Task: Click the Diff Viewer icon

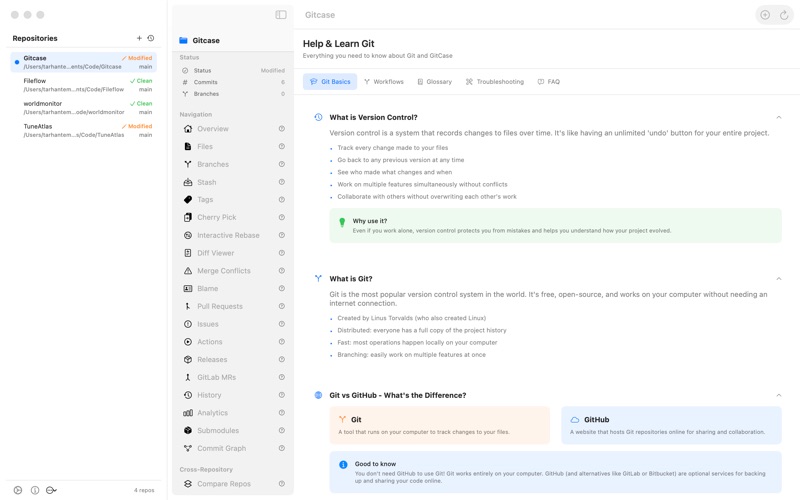Action: [x=188, y=253]
